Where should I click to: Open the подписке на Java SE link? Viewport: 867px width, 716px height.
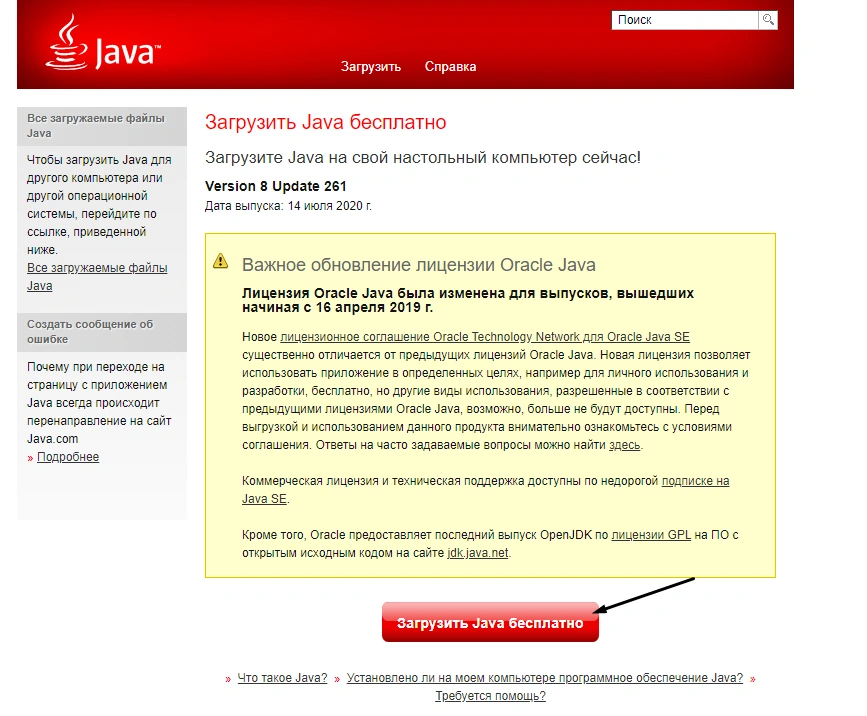coord(695,481)
